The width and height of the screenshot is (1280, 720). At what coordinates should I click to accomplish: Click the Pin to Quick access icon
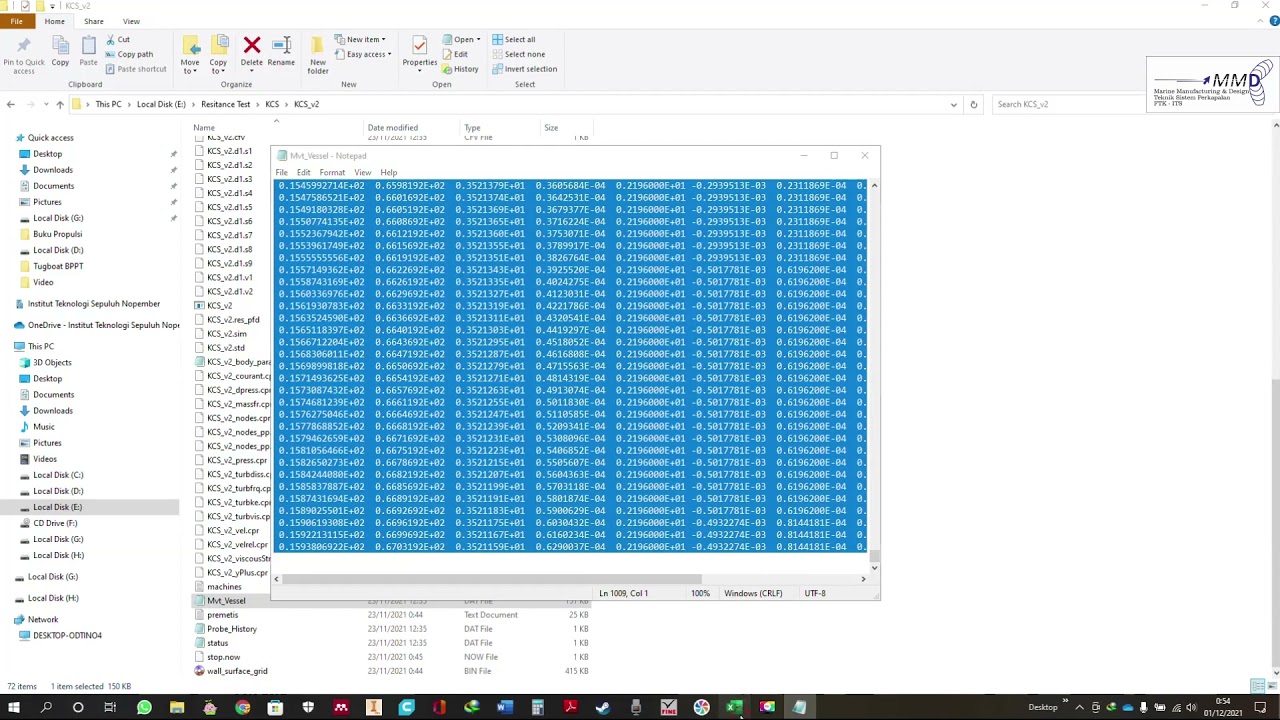(23, 46)
